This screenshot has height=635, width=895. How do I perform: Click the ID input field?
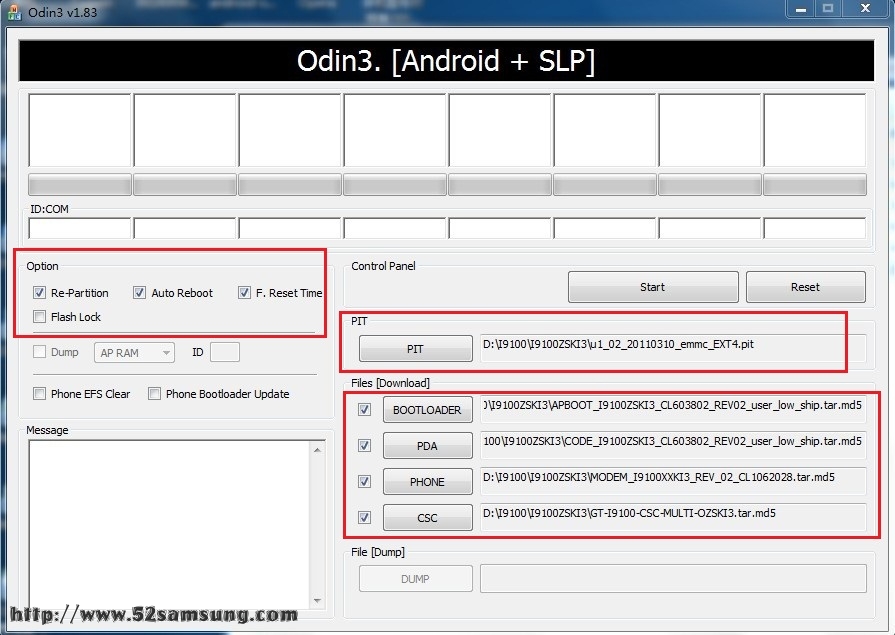pos(225,352)
